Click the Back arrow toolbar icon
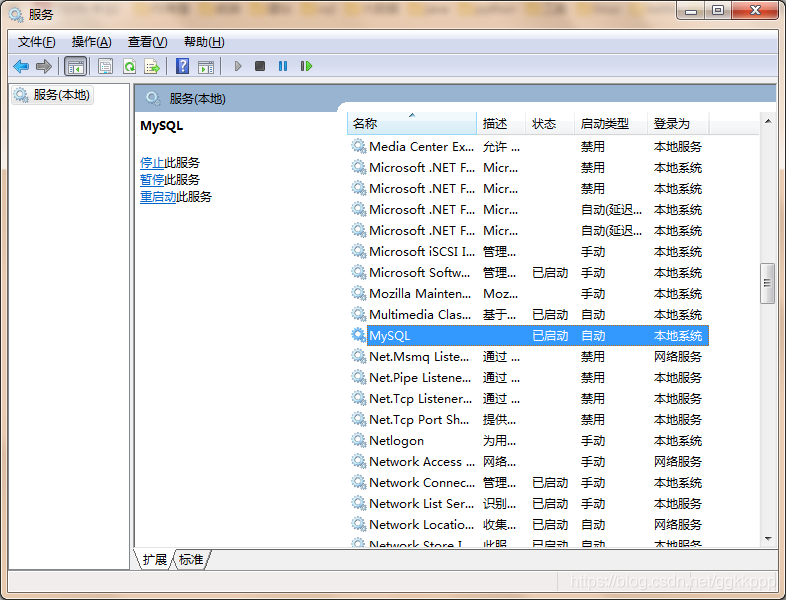786x600 pixels. tap(21, 66)
